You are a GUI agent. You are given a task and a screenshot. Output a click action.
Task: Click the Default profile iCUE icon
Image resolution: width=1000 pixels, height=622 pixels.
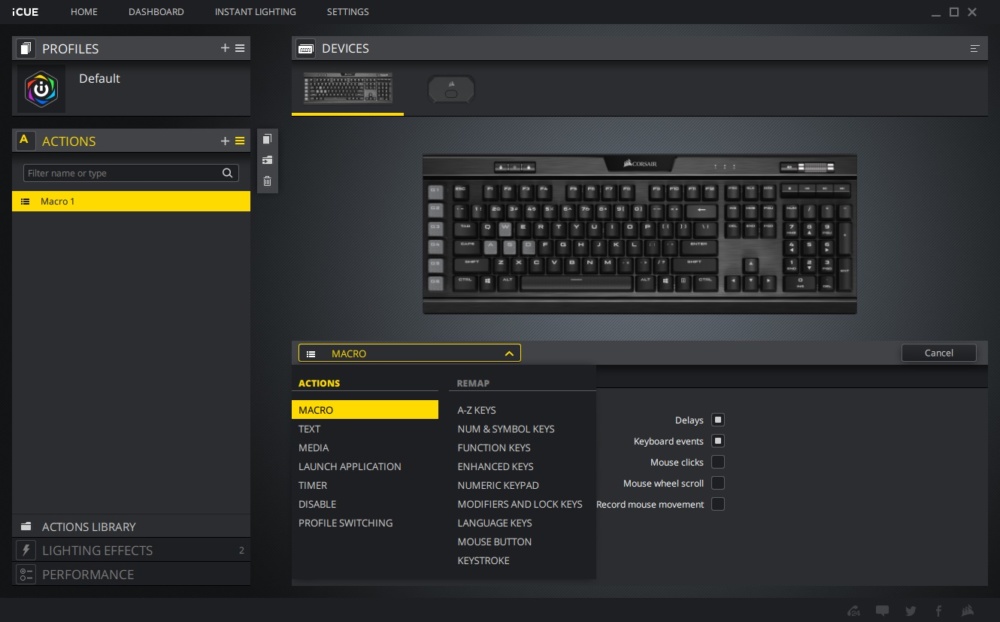pyautogui.click(x=41, y=89)
